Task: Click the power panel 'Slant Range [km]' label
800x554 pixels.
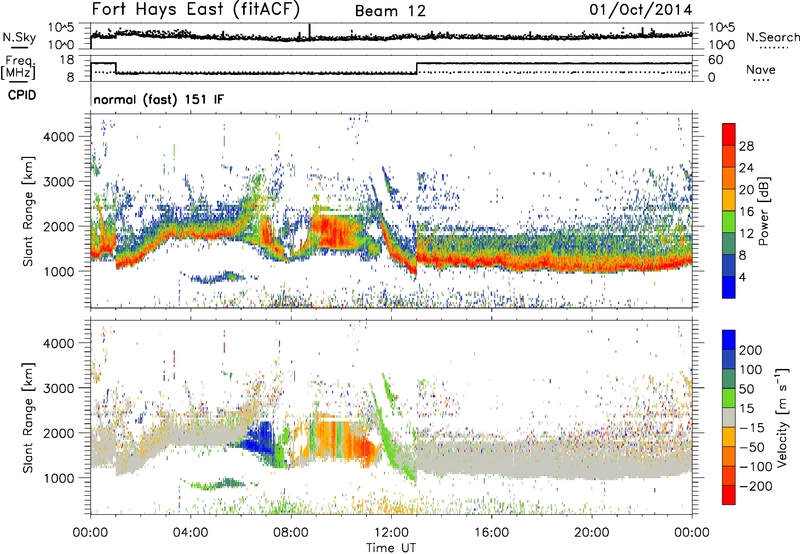Action: coord(28,211)
